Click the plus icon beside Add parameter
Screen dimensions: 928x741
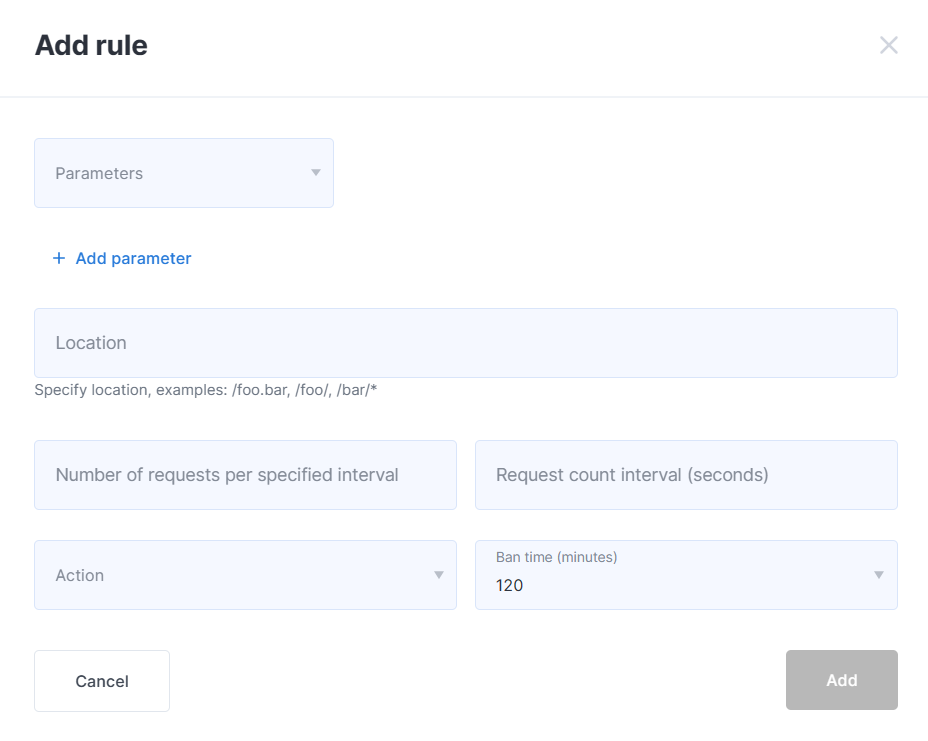59,258
